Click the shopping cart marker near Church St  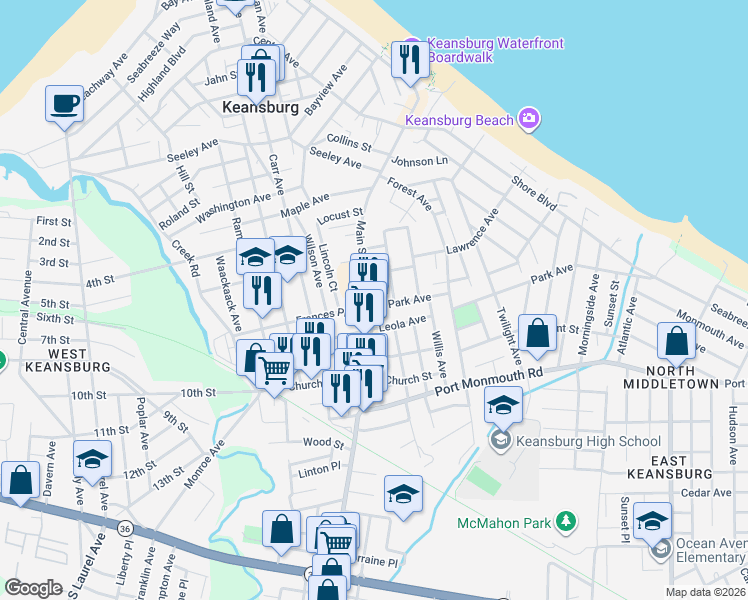click(x=274, y=371)
